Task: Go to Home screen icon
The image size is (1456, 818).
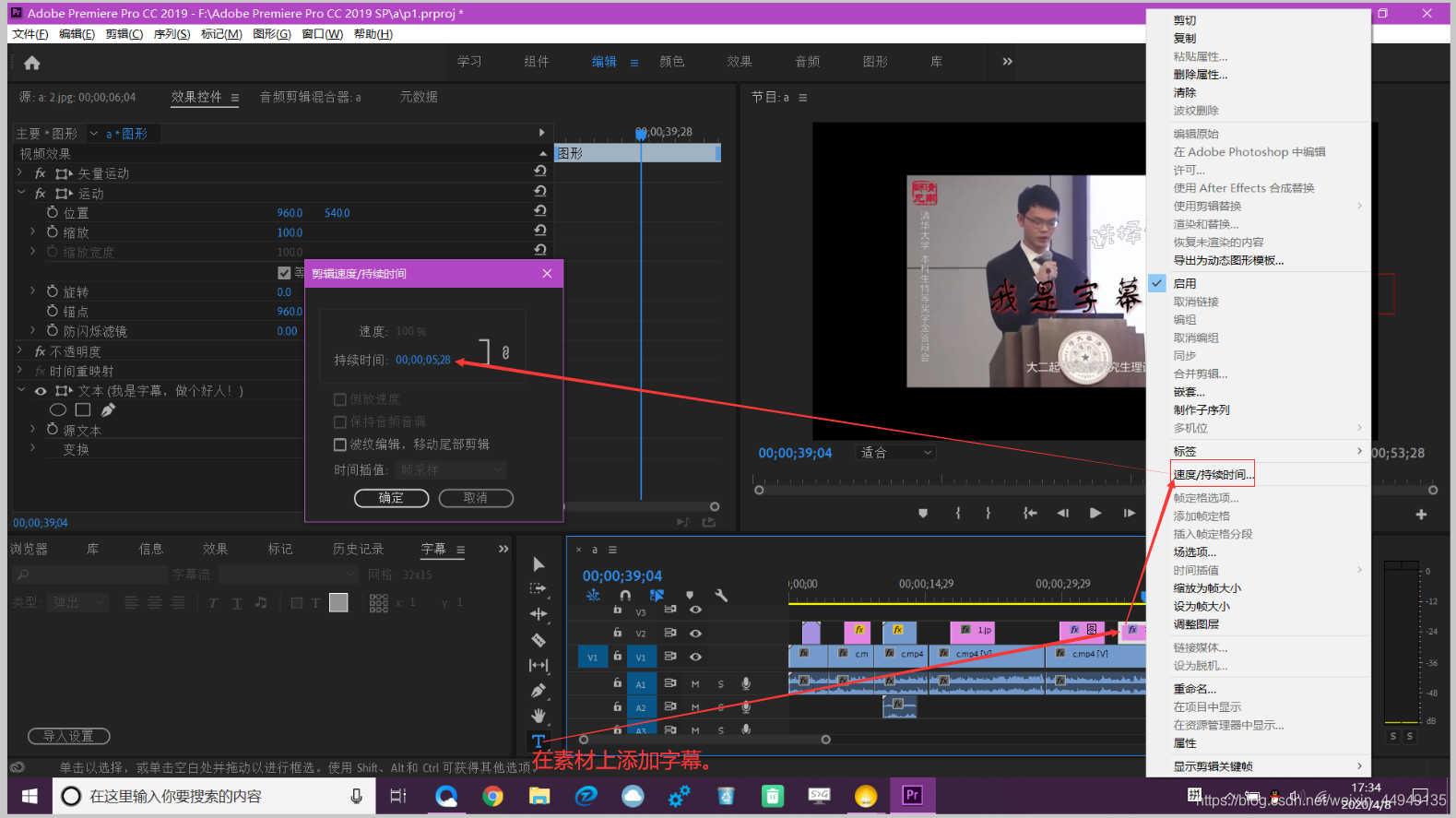Action: [32, 63]
